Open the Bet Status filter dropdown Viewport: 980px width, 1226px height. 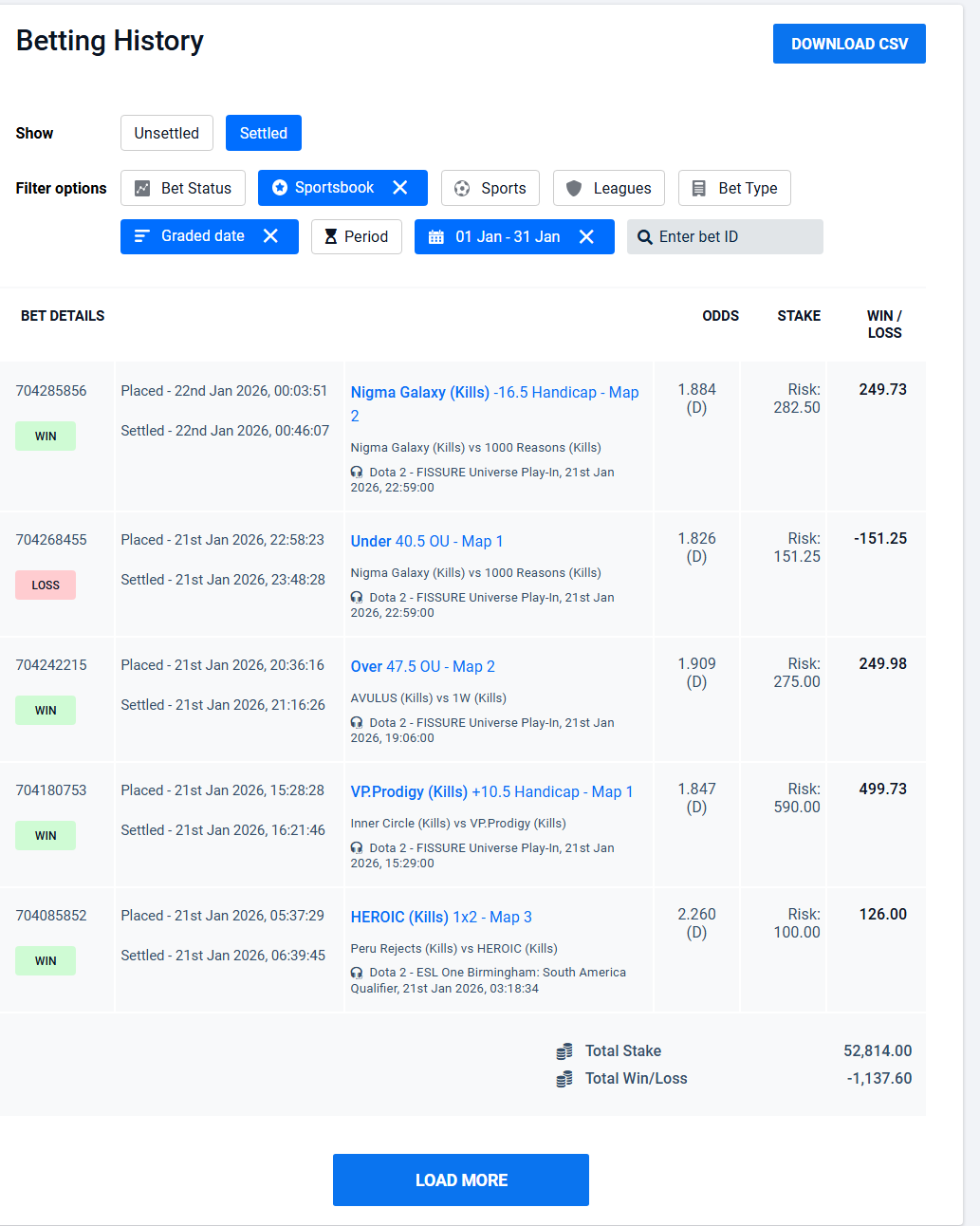click(x=183, y=188)
